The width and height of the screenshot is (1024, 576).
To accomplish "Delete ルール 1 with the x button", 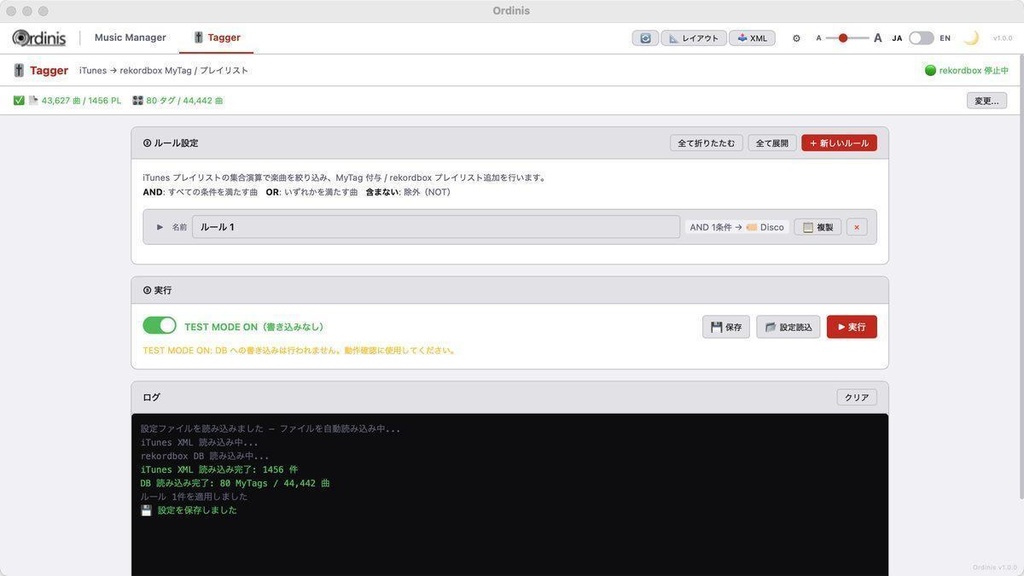I will [x=857, y=227].
